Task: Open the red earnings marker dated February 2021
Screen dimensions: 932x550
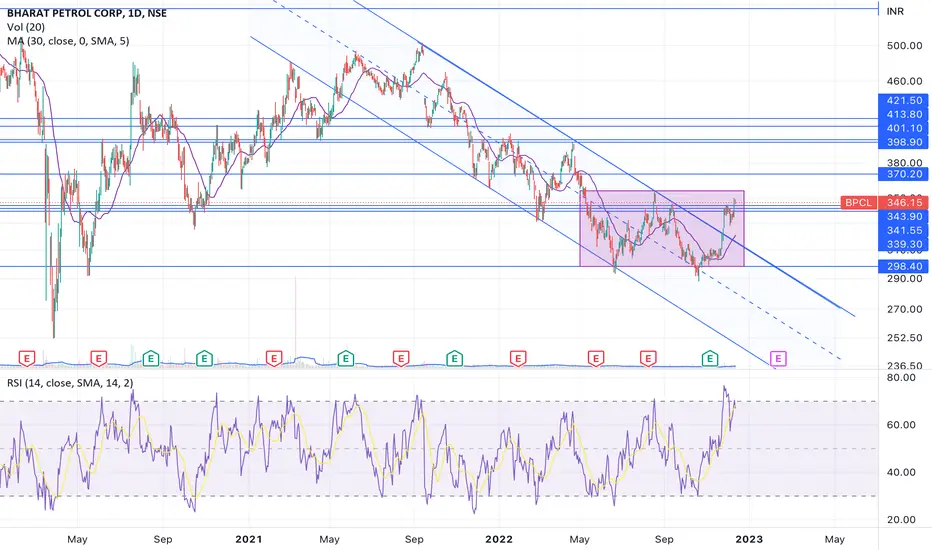Action: click(273, 359)
